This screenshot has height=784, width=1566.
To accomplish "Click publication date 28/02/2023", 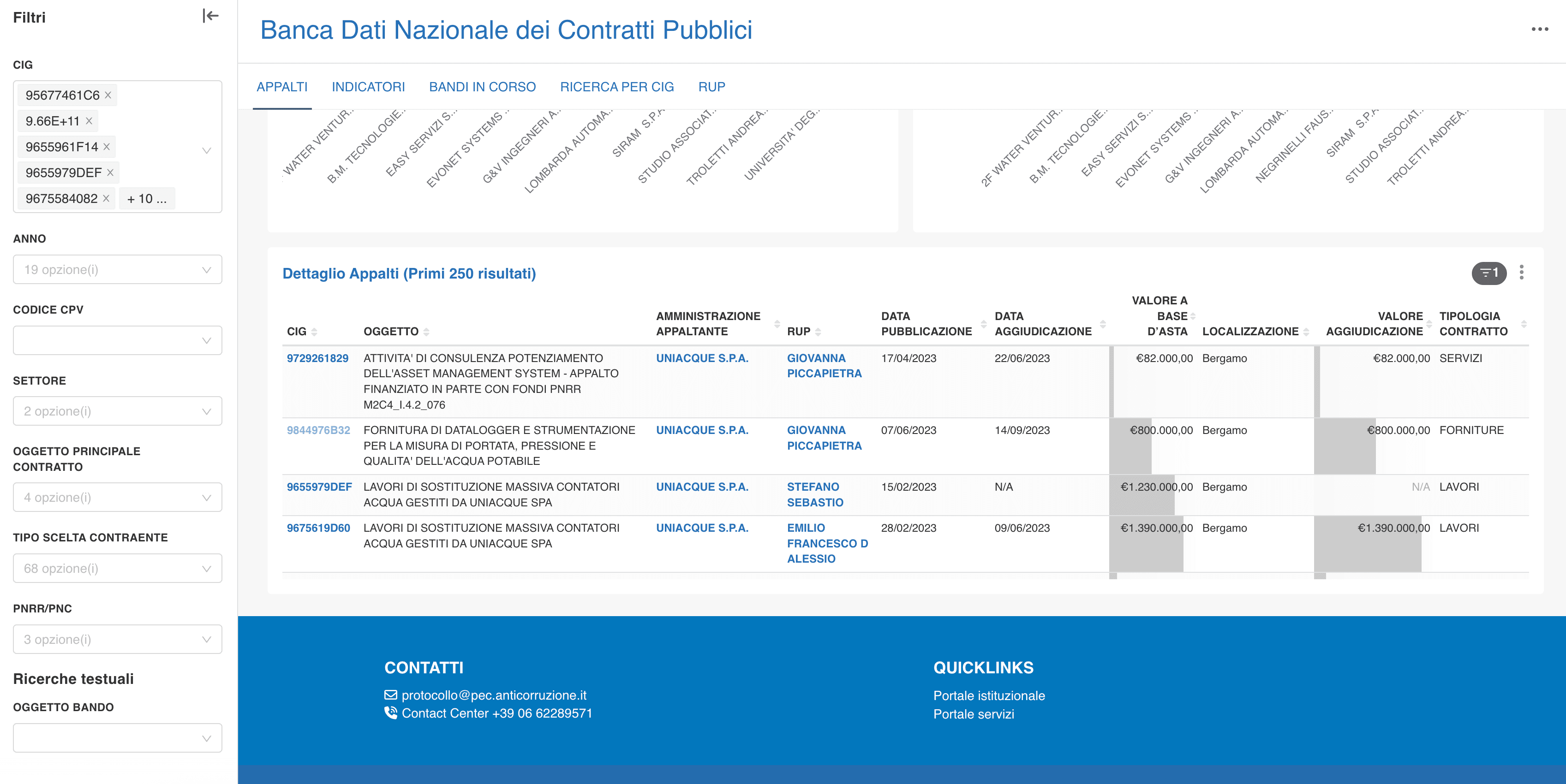I will (x=908, y=528).
